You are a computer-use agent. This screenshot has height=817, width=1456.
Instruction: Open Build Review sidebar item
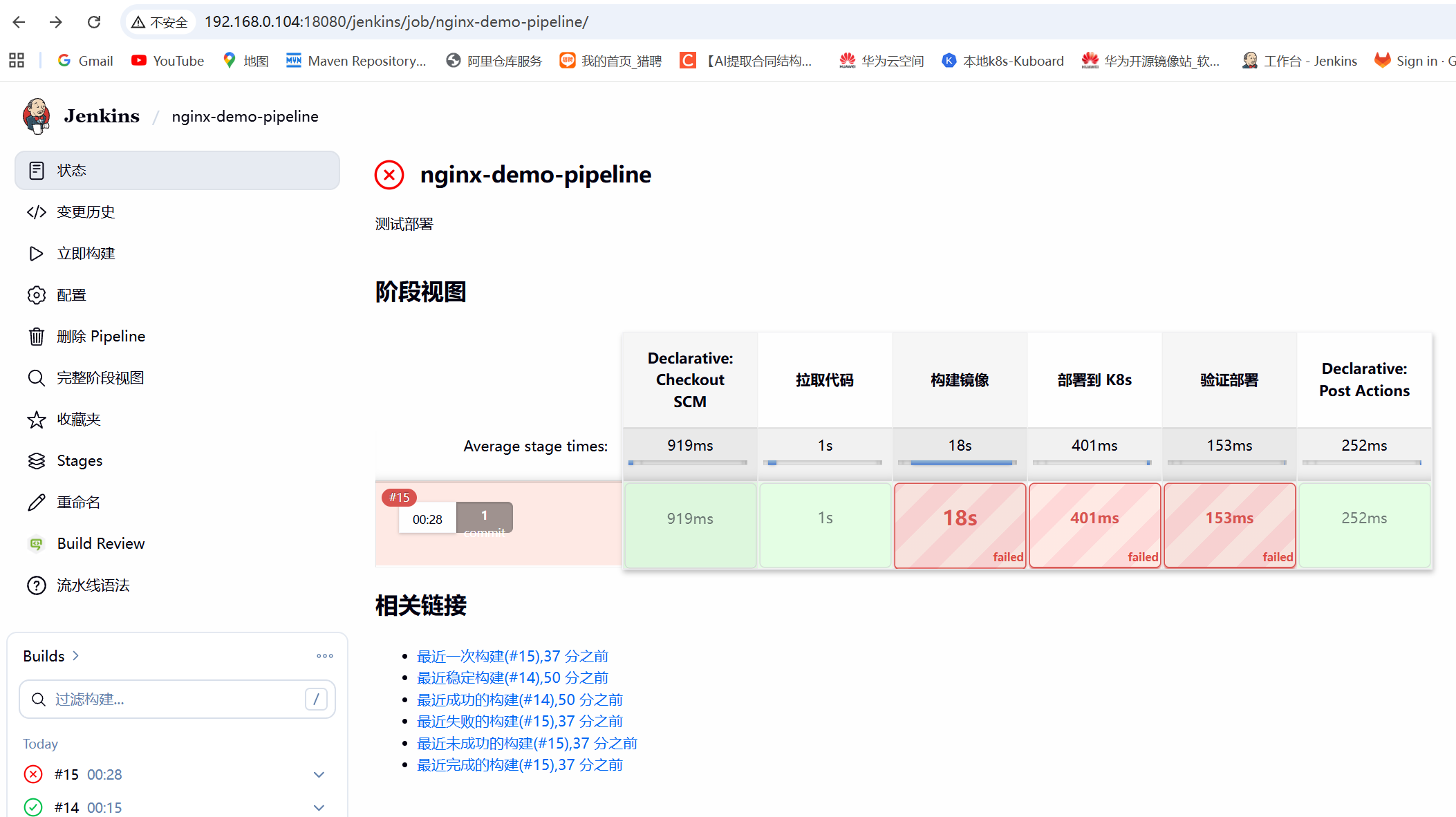click(x=100, y=544)
